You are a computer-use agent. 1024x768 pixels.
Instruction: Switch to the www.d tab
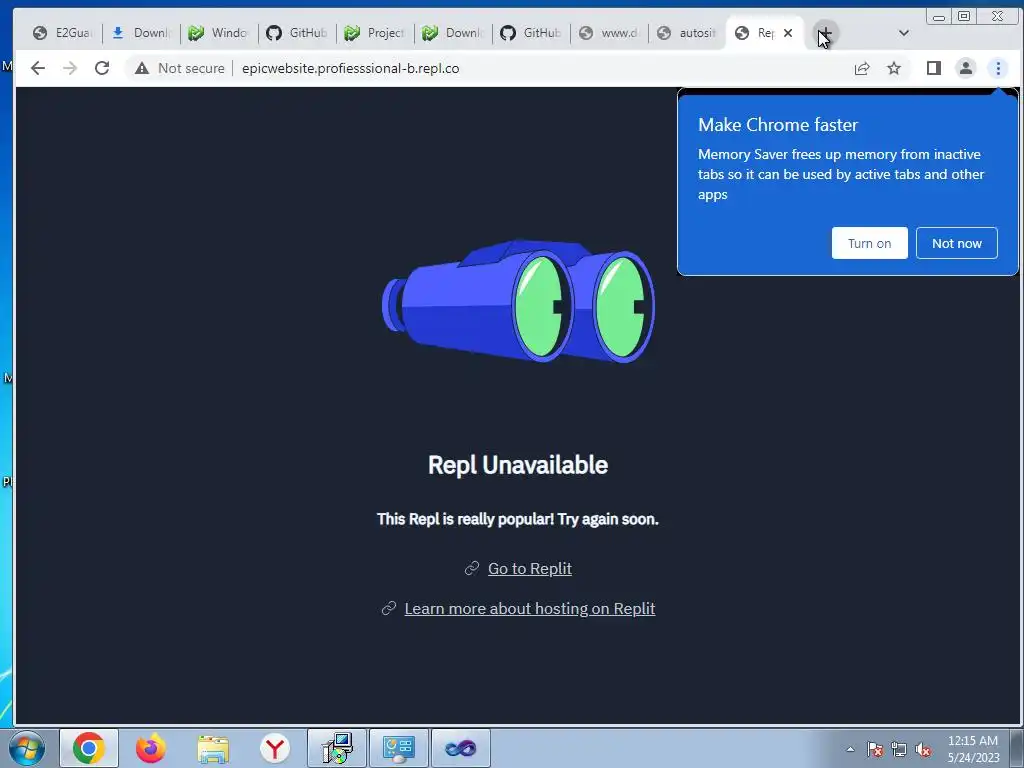click(609, 33)
